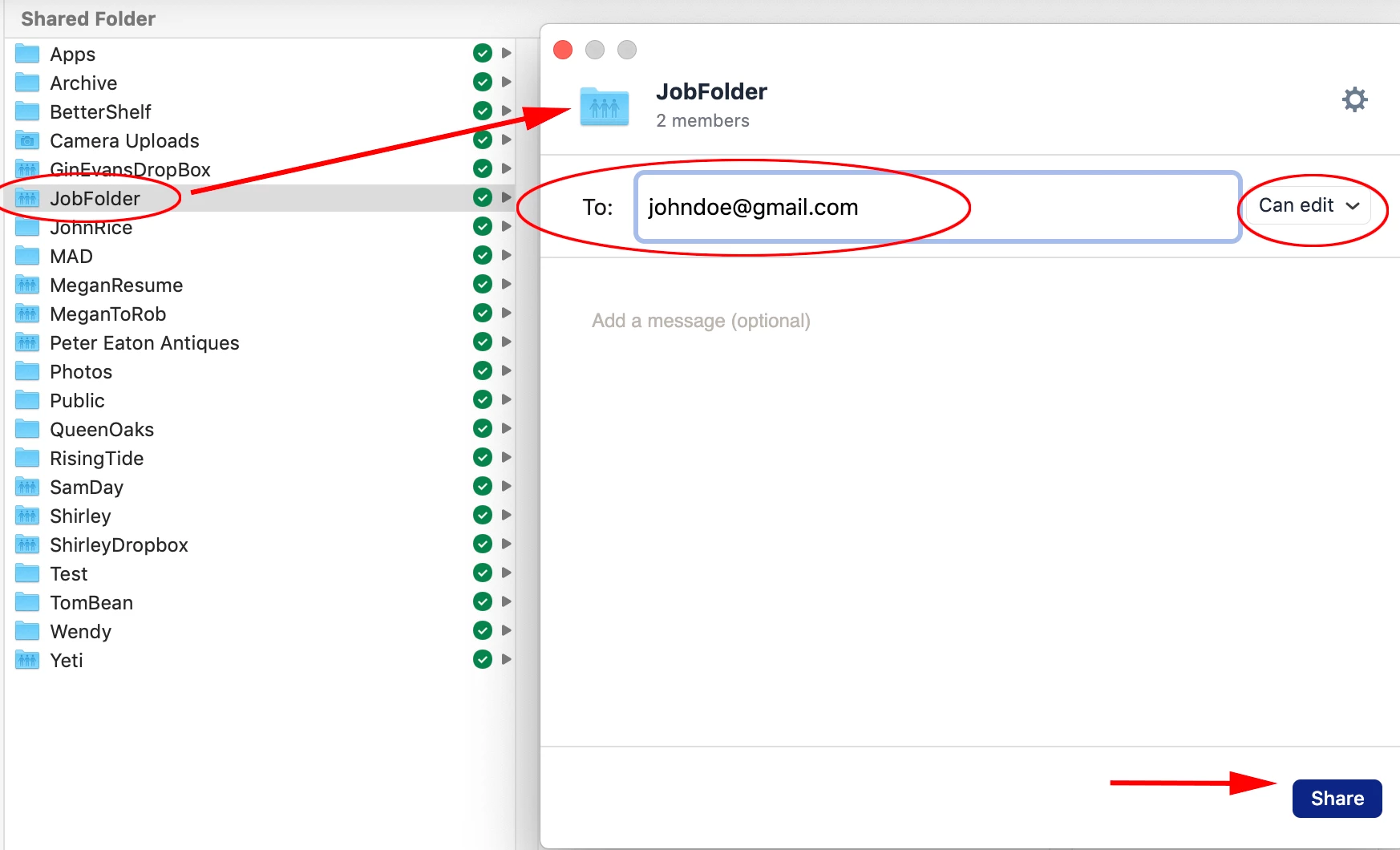Viewport: 1400px width, 850px height.
Task: Click the Camera Uploads folder icon
Action: tap(27, 140)
